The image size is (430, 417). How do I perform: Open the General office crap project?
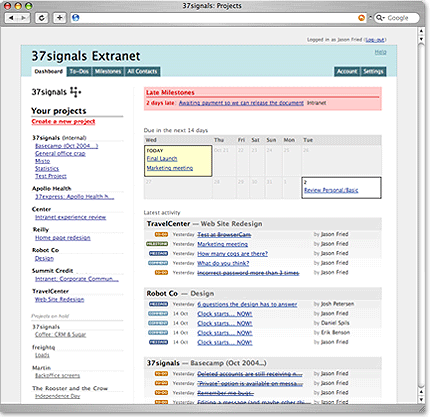(x=60, y=153)
